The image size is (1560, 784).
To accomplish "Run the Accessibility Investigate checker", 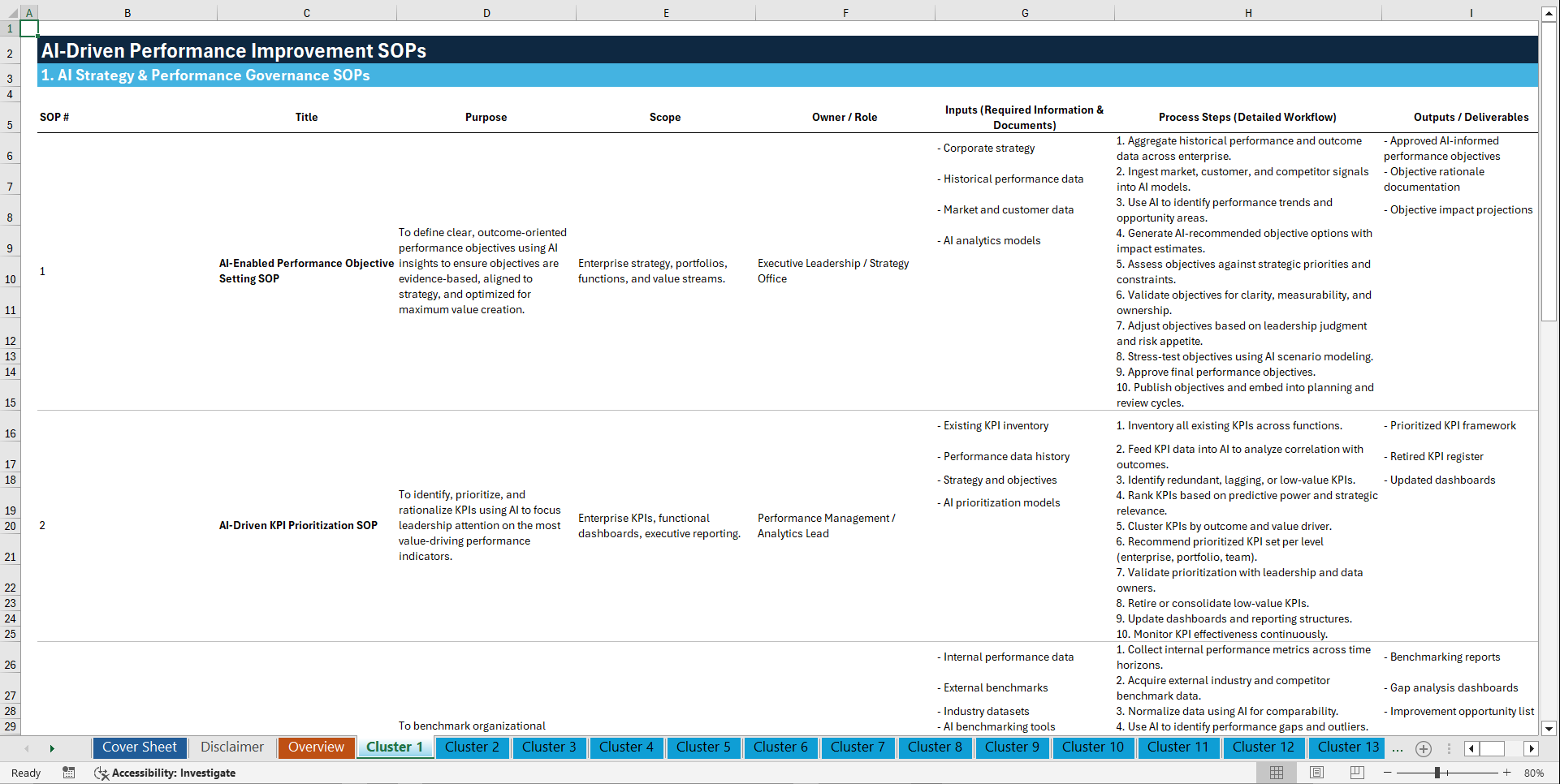I will coord(166,773).
